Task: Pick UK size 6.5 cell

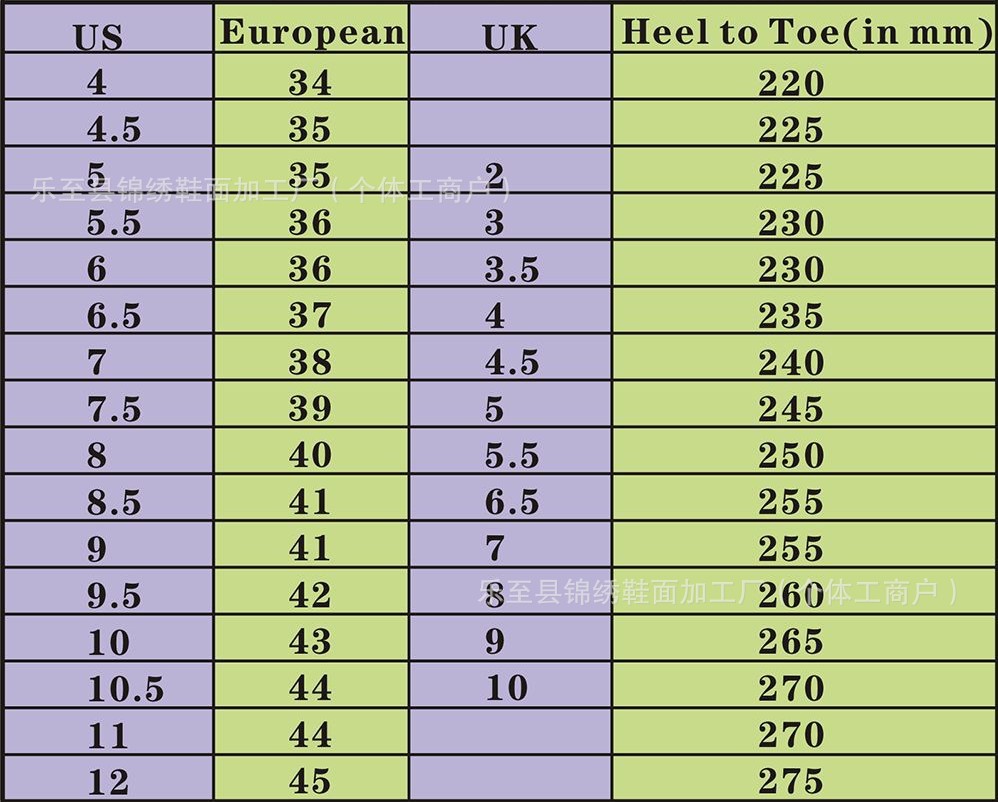Action: pos(512,502)
